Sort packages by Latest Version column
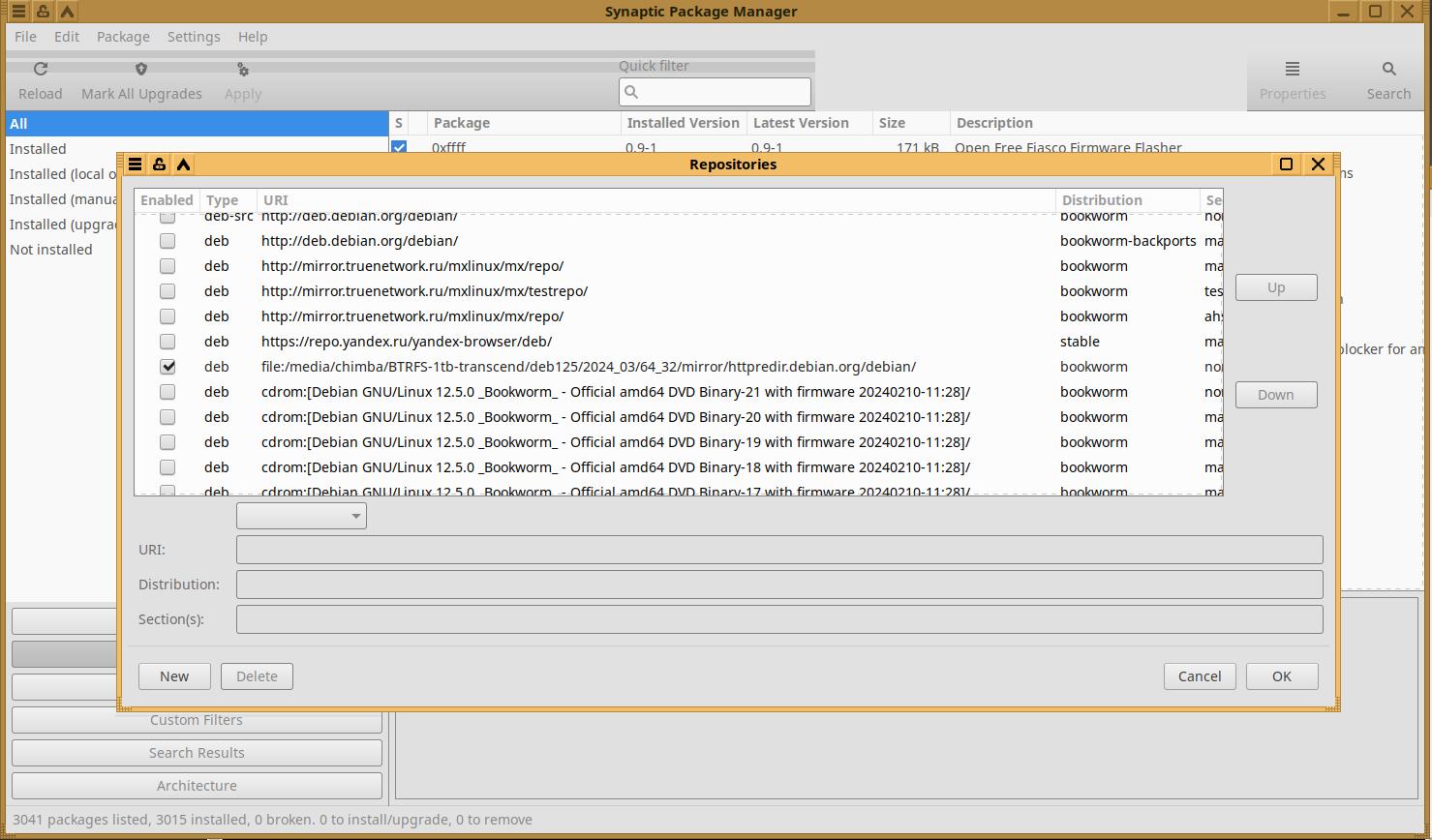Image resolution: width=1432 pixels, height=840 pixels. click(x=809, y=123)
